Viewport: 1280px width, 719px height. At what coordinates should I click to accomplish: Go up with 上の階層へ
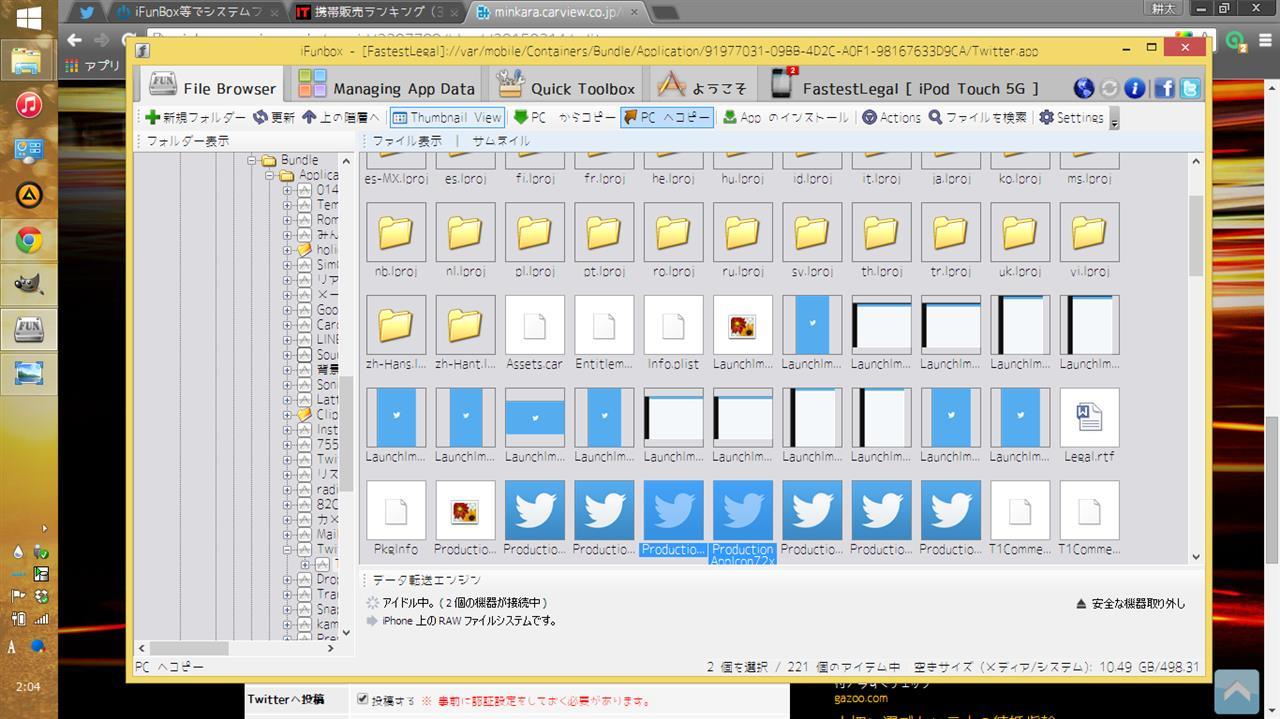click(x=341, y=117)
